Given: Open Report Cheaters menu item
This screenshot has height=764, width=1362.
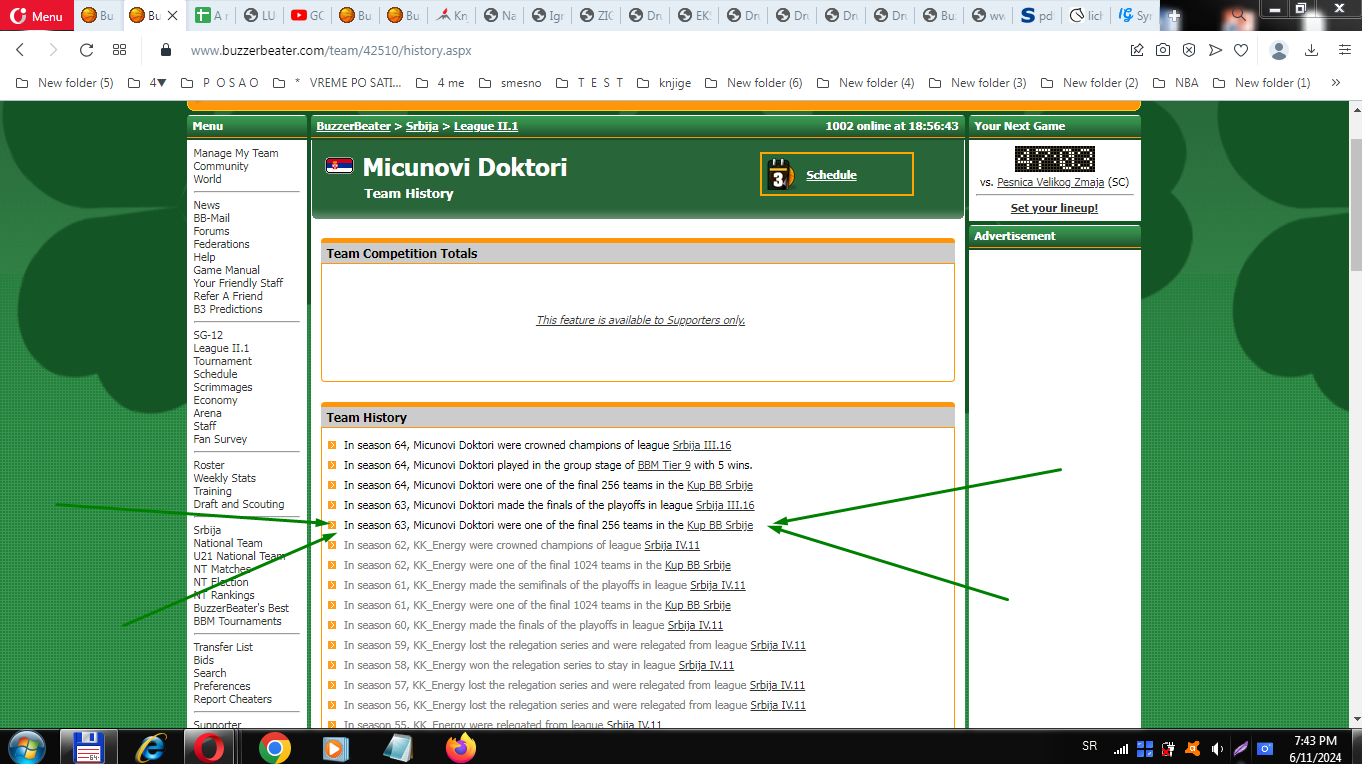Looking at the screenshot, I should coord(232,699).
